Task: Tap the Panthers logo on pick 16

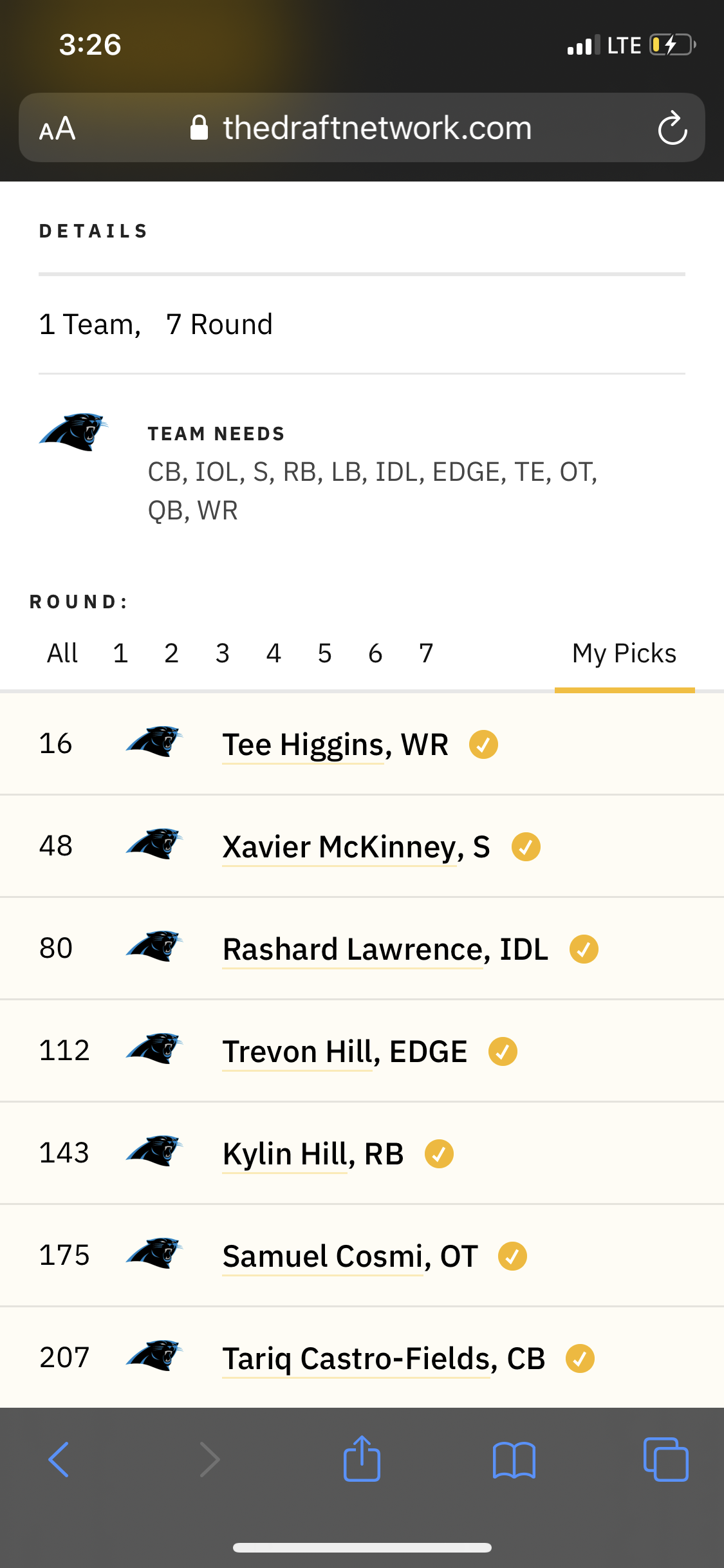Action: 154,742
